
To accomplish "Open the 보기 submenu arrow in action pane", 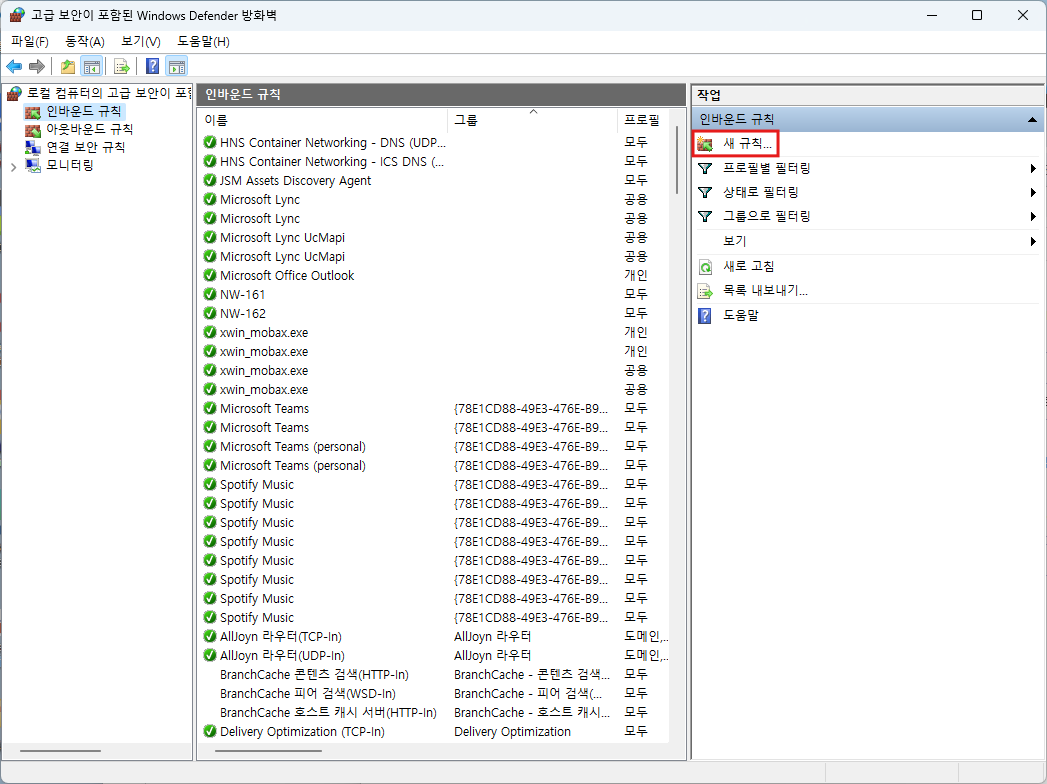I will pos(1033,241).
